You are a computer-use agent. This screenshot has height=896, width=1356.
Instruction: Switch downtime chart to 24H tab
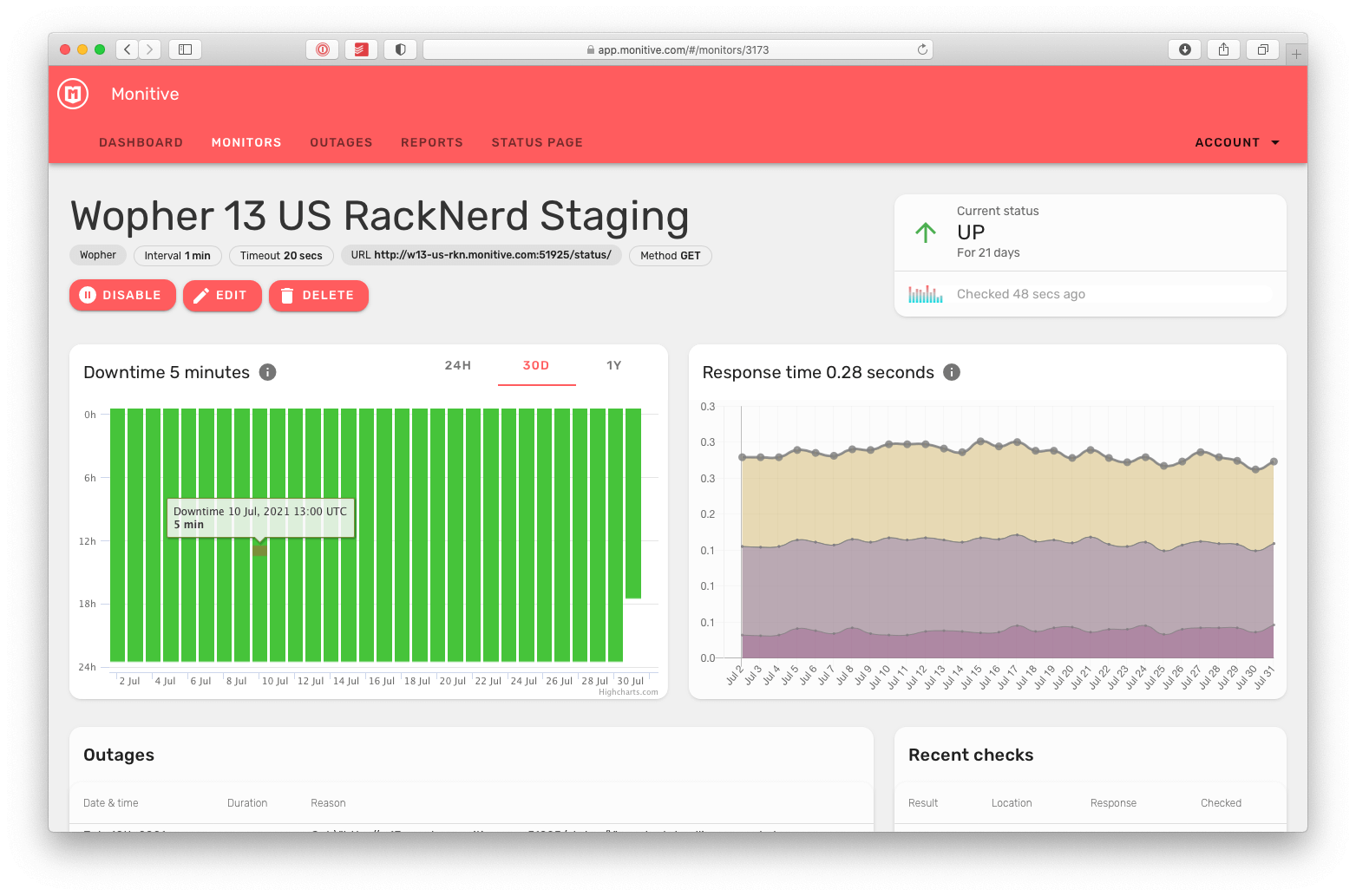458,365
